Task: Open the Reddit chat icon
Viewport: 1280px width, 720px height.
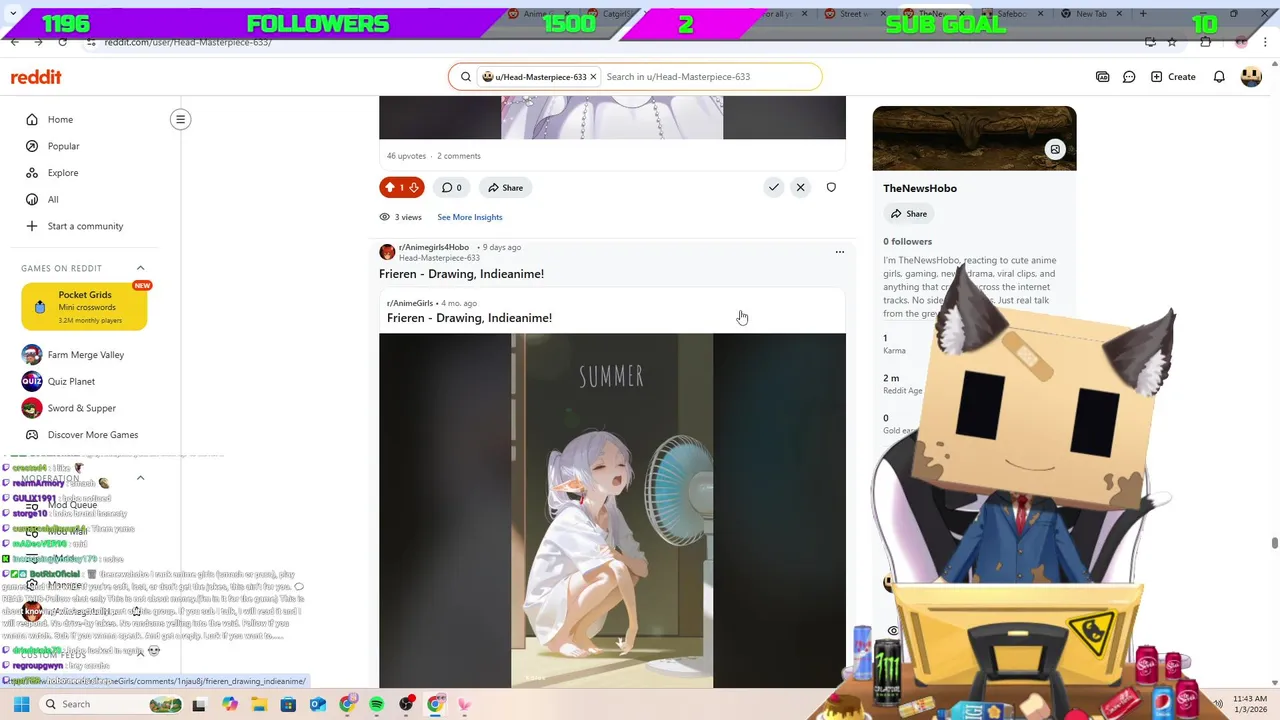Action: coord(1129,77)
